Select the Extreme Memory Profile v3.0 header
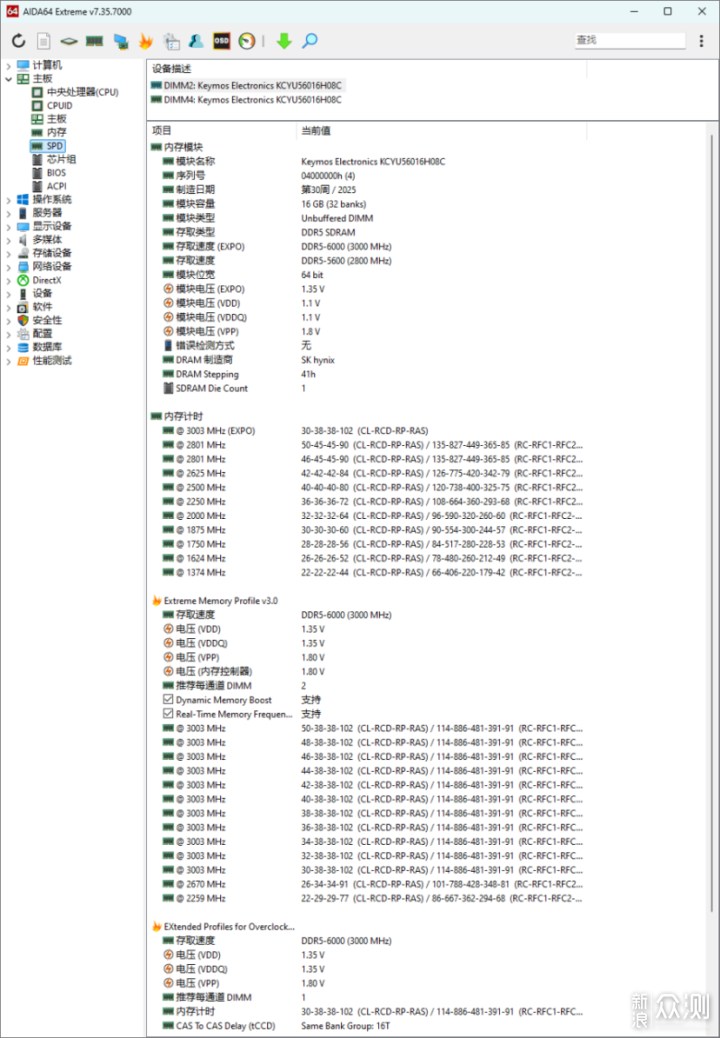The height and width of the screenshot is (1038, 720). coord(215,601)
